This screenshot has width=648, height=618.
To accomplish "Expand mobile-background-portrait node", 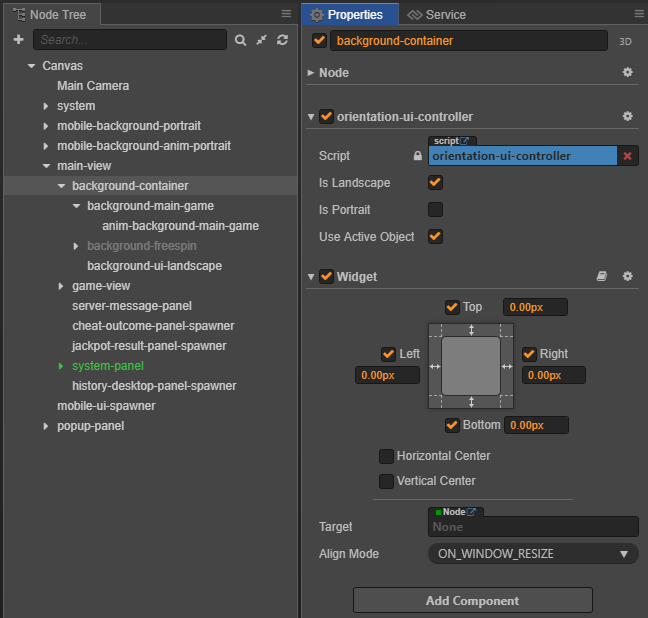I will tap(46, 126).
